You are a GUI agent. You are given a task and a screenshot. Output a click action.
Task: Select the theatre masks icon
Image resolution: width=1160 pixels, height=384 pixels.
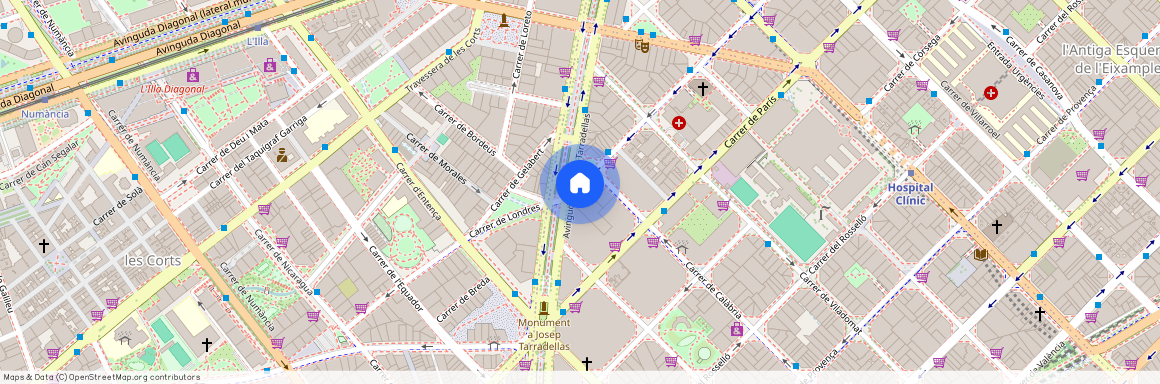tap(642, 45)
